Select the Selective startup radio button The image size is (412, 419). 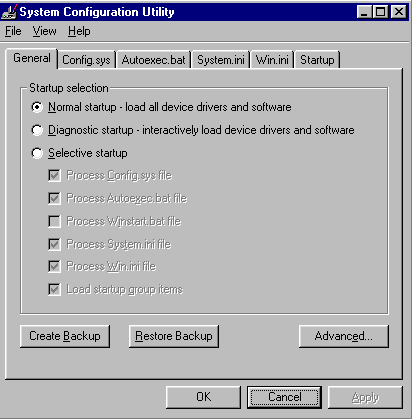[x=37, y=153]
